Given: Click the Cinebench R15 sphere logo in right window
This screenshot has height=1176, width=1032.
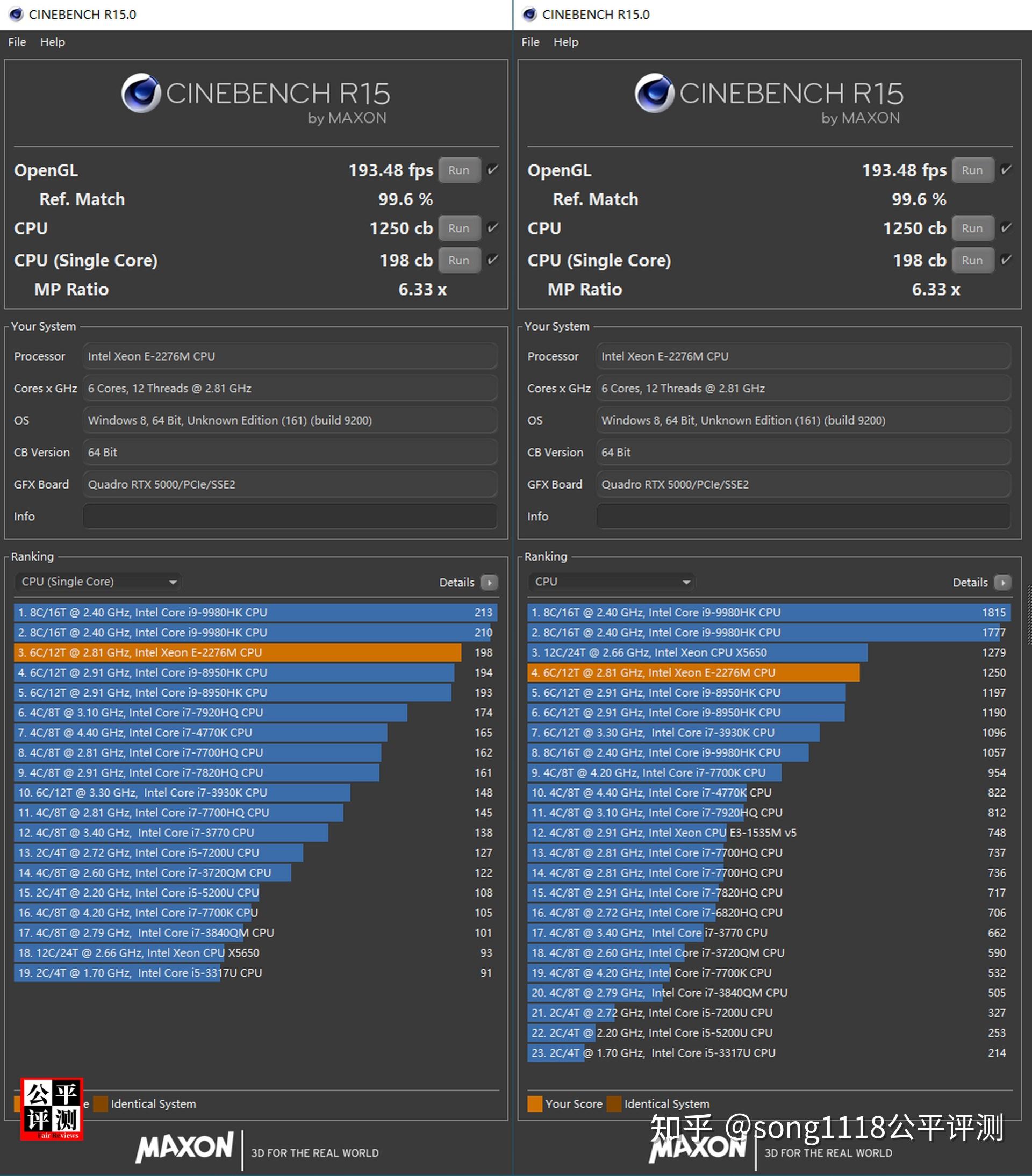Looking at the screenshot, I should (x=654, y=93).
